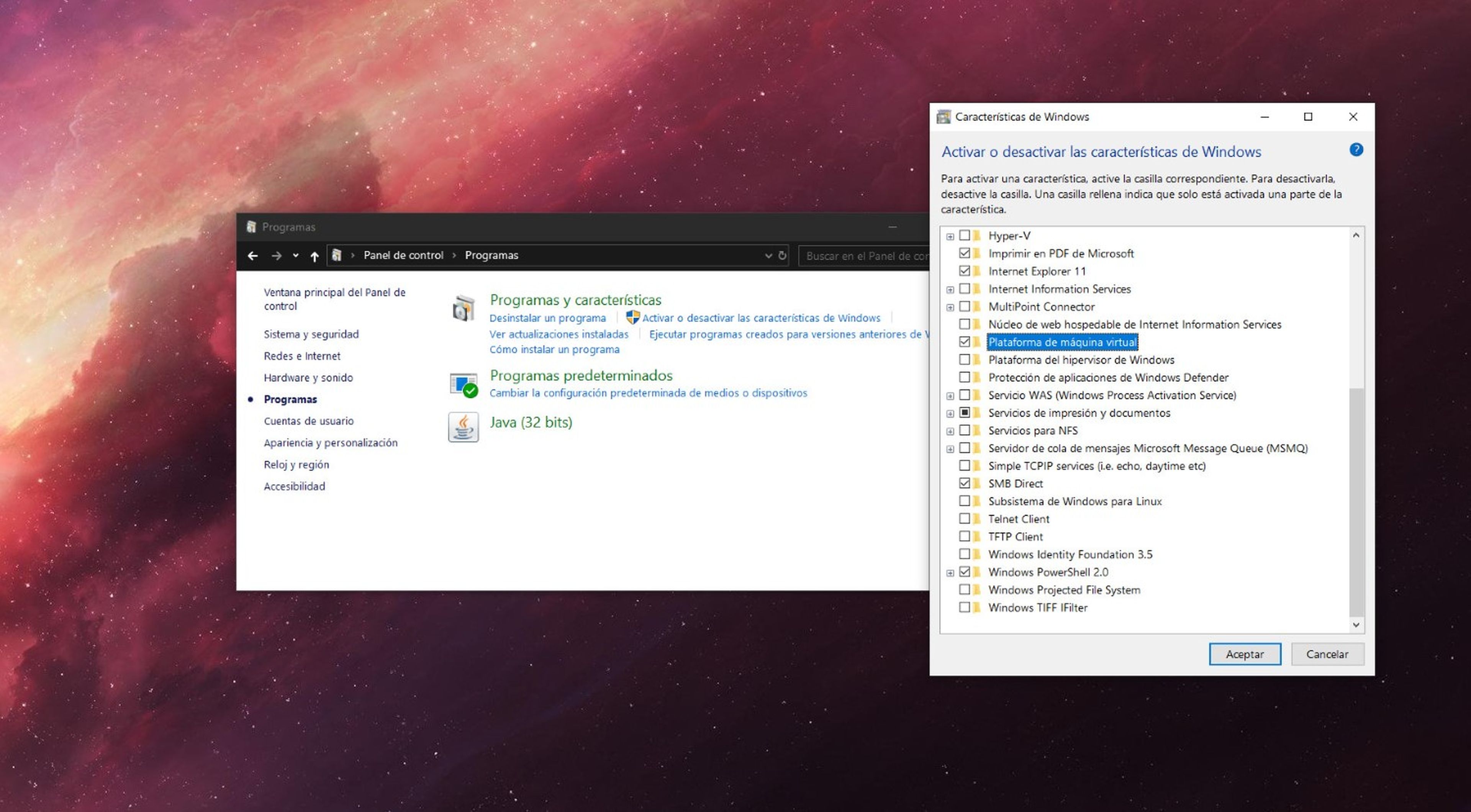Go forward in the Programas window
Image resolution: width=1471 pixels, height=812 pixels.
[x=276, y=256]
